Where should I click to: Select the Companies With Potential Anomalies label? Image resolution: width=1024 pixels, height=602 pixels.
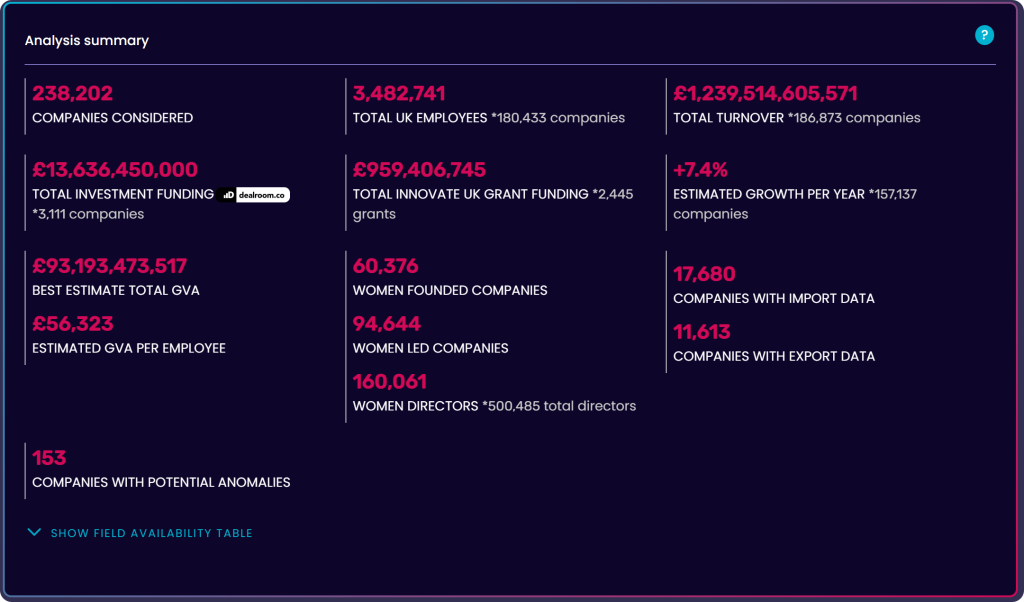click(x=161, y=482)
